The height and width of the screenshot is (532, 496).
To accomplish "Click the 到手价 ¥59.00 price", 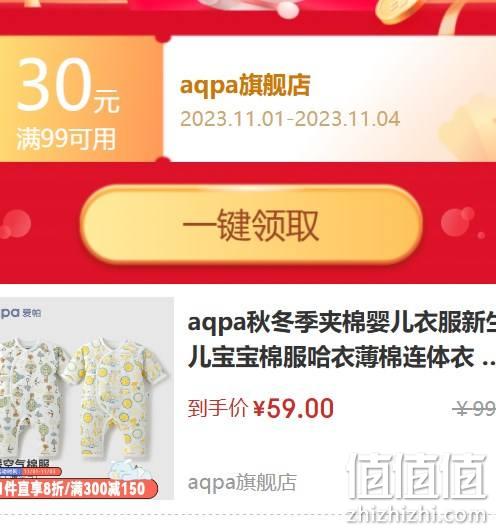I will [261, 408].
